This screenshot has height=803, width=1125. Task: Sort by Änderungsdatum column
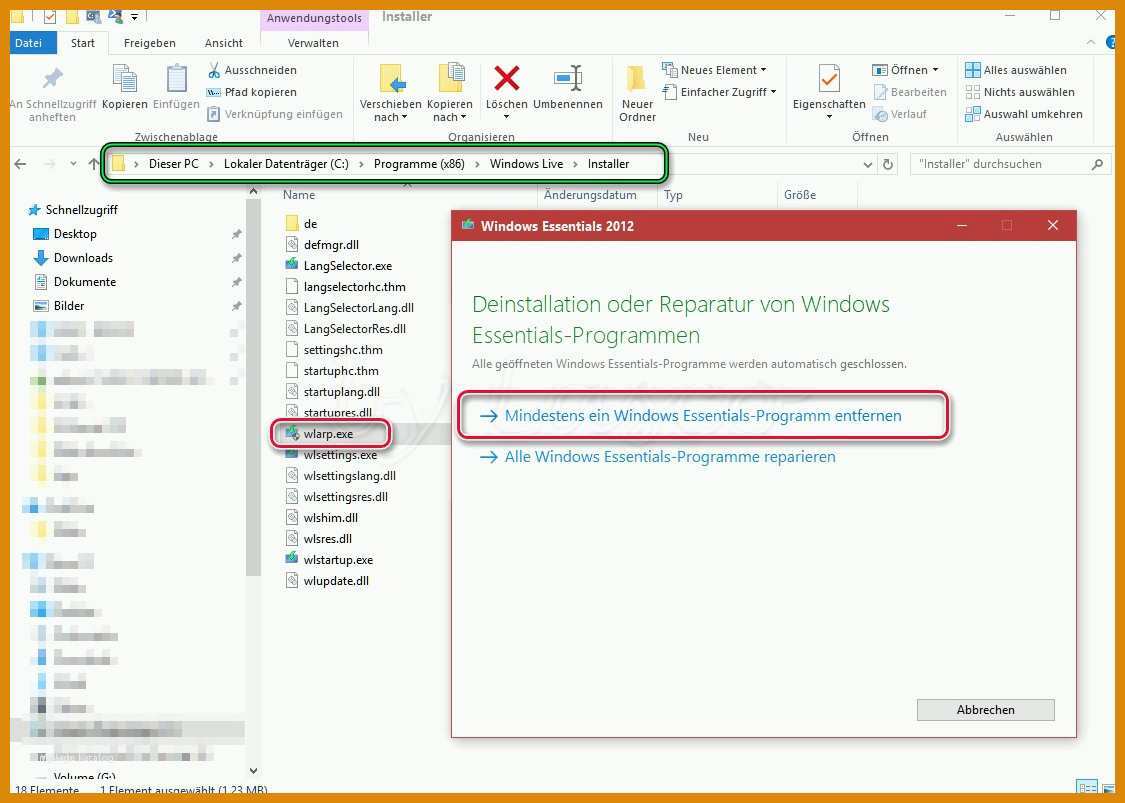(x=590, y=195)
